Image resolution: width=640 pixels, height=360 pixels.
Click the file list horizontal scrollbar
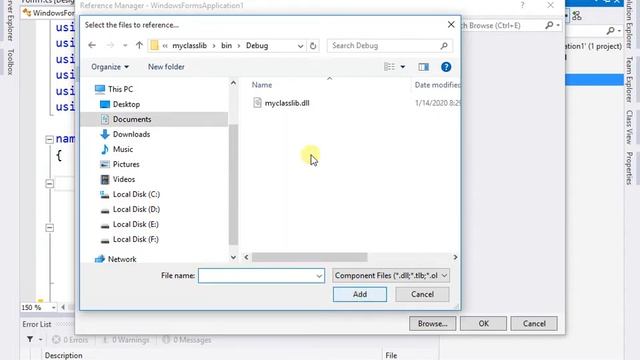pyautogui.click(x=309, y=257)
